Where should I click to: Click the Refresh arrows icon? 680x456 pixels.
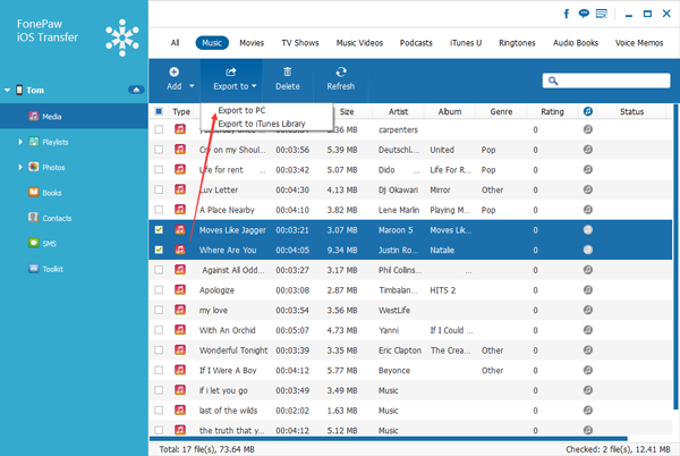coord(341,72)
